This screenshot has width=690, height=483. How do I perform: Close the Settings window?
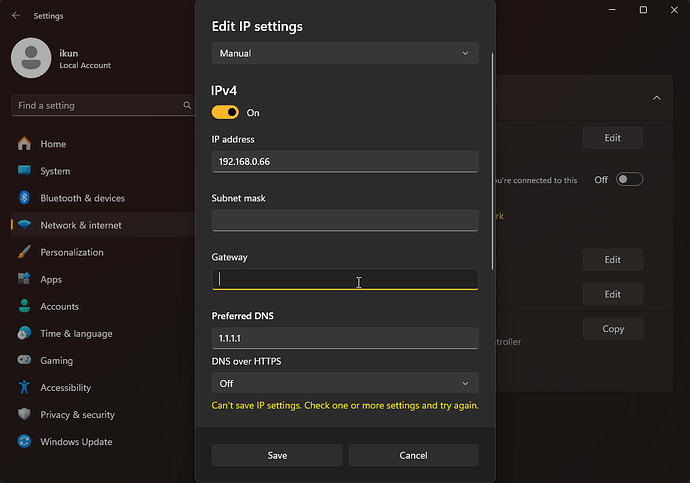(x=674, y=10)
